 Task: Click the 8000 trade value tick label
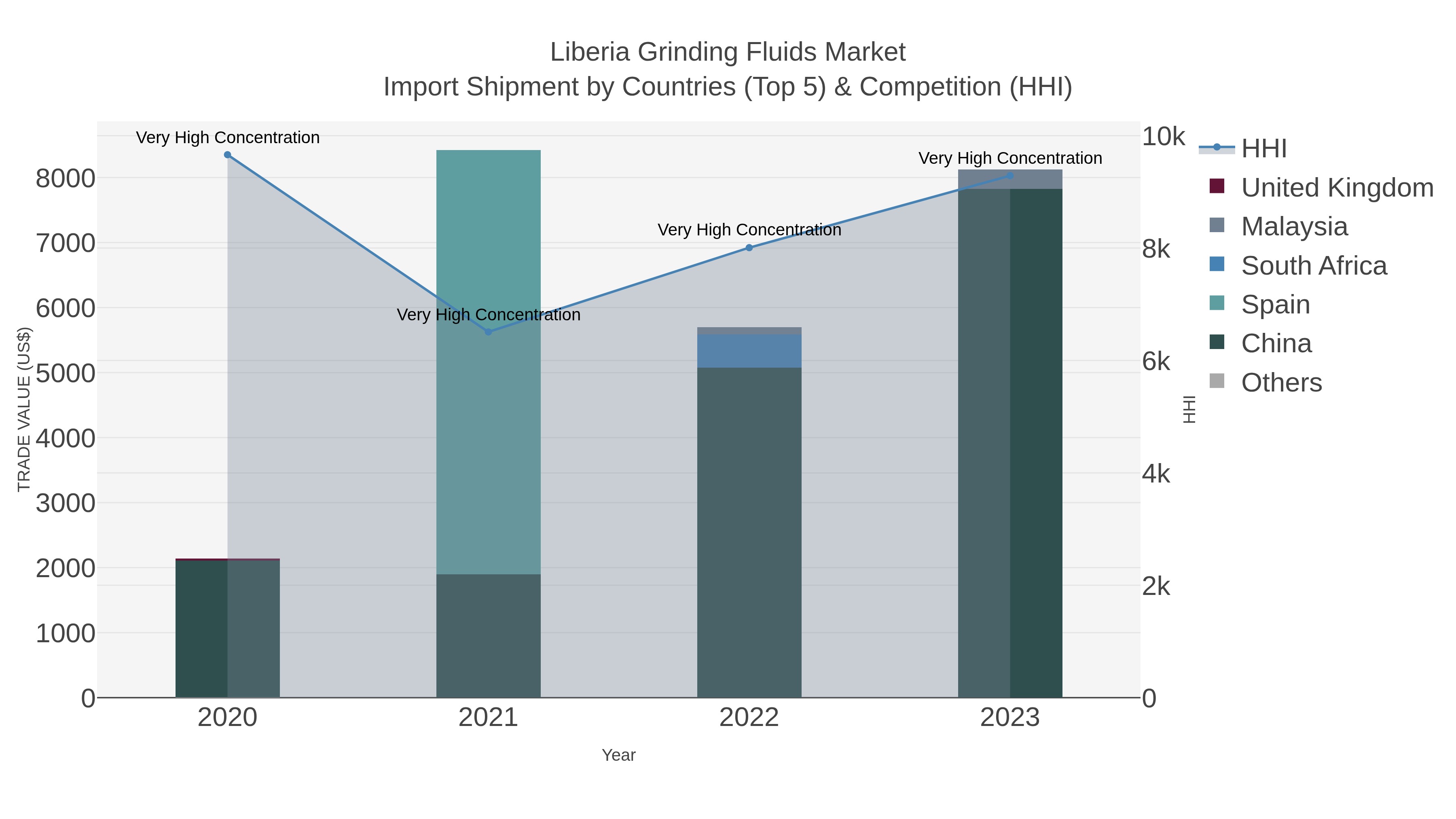pos(66,179)
